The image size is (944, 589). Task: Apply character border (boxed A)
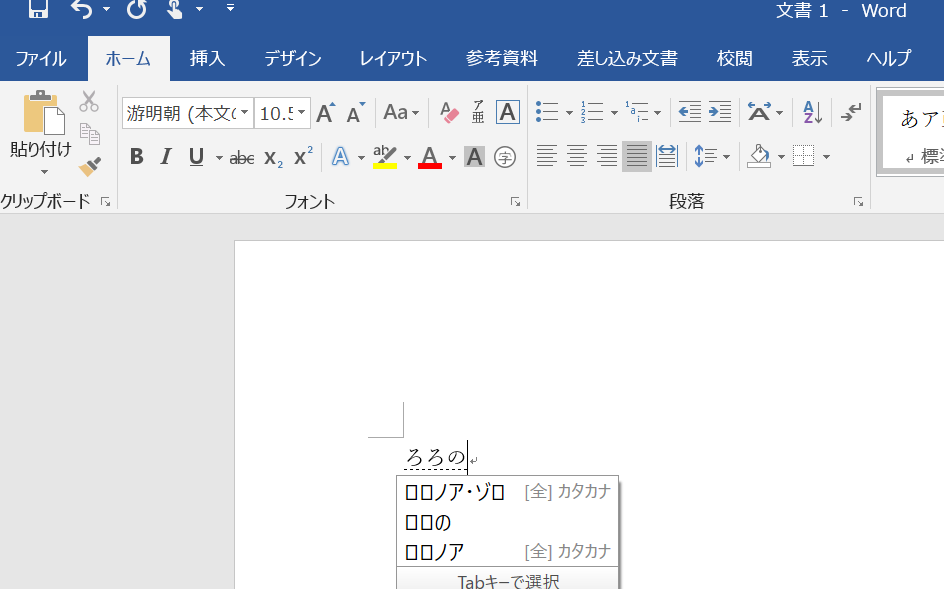[508, 113]
